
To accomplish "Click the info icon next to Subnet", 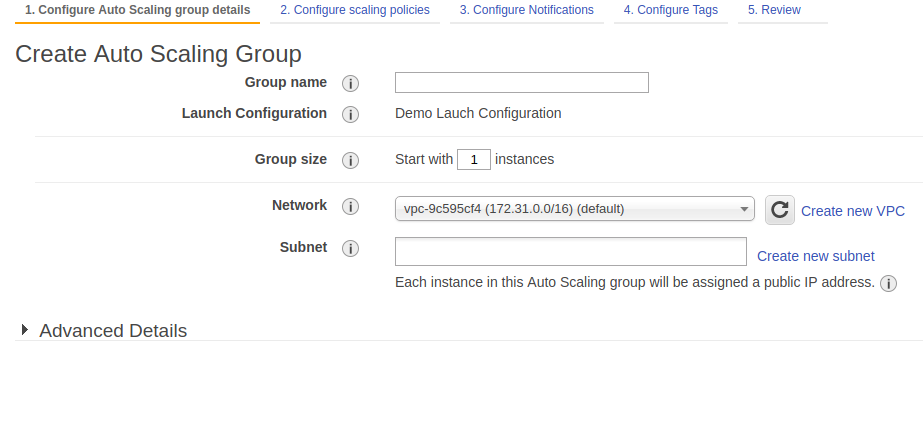I will coord(350,248).
